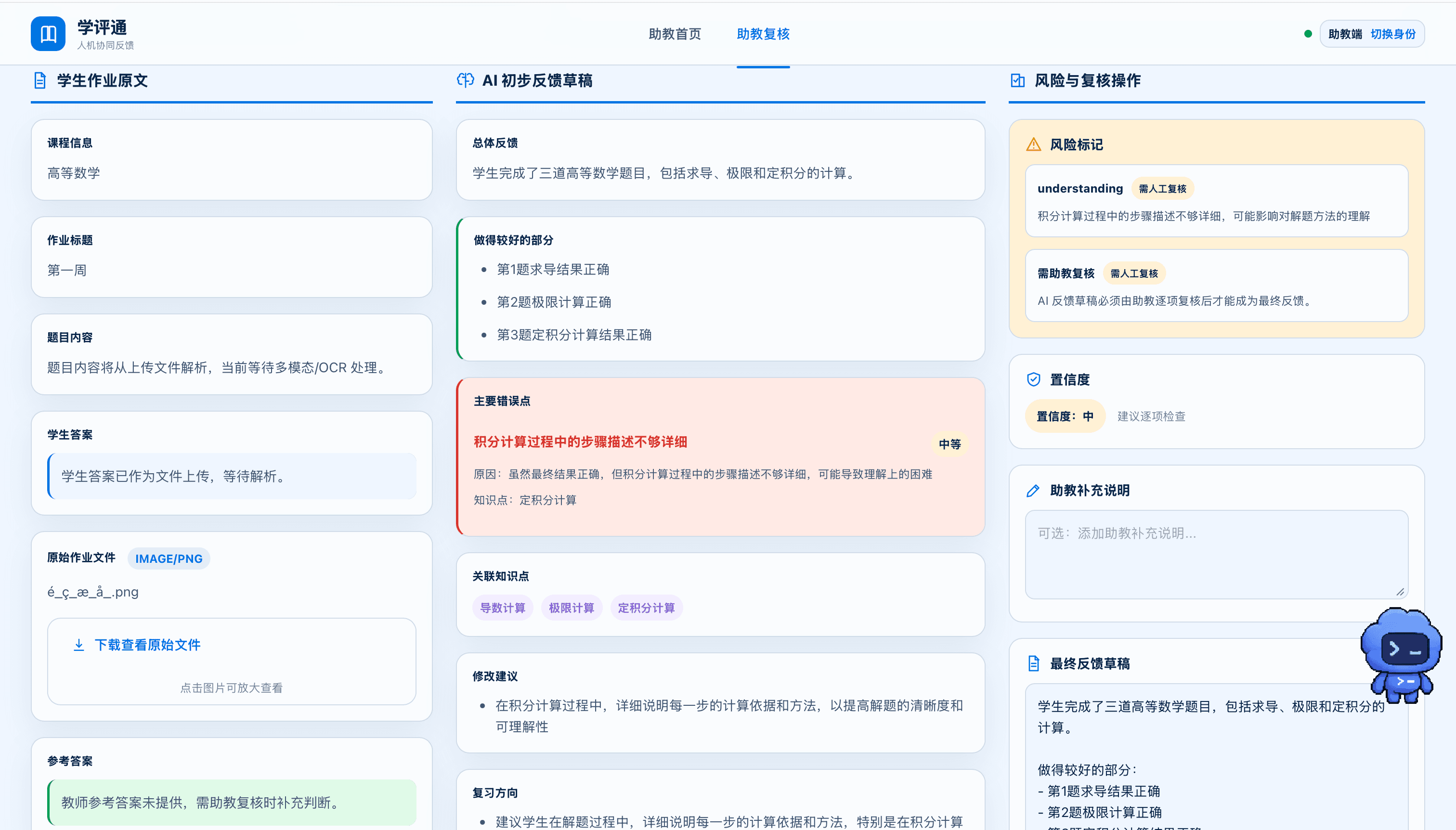
Task: Go to 助教首页 tab
Action: (675, 34)
